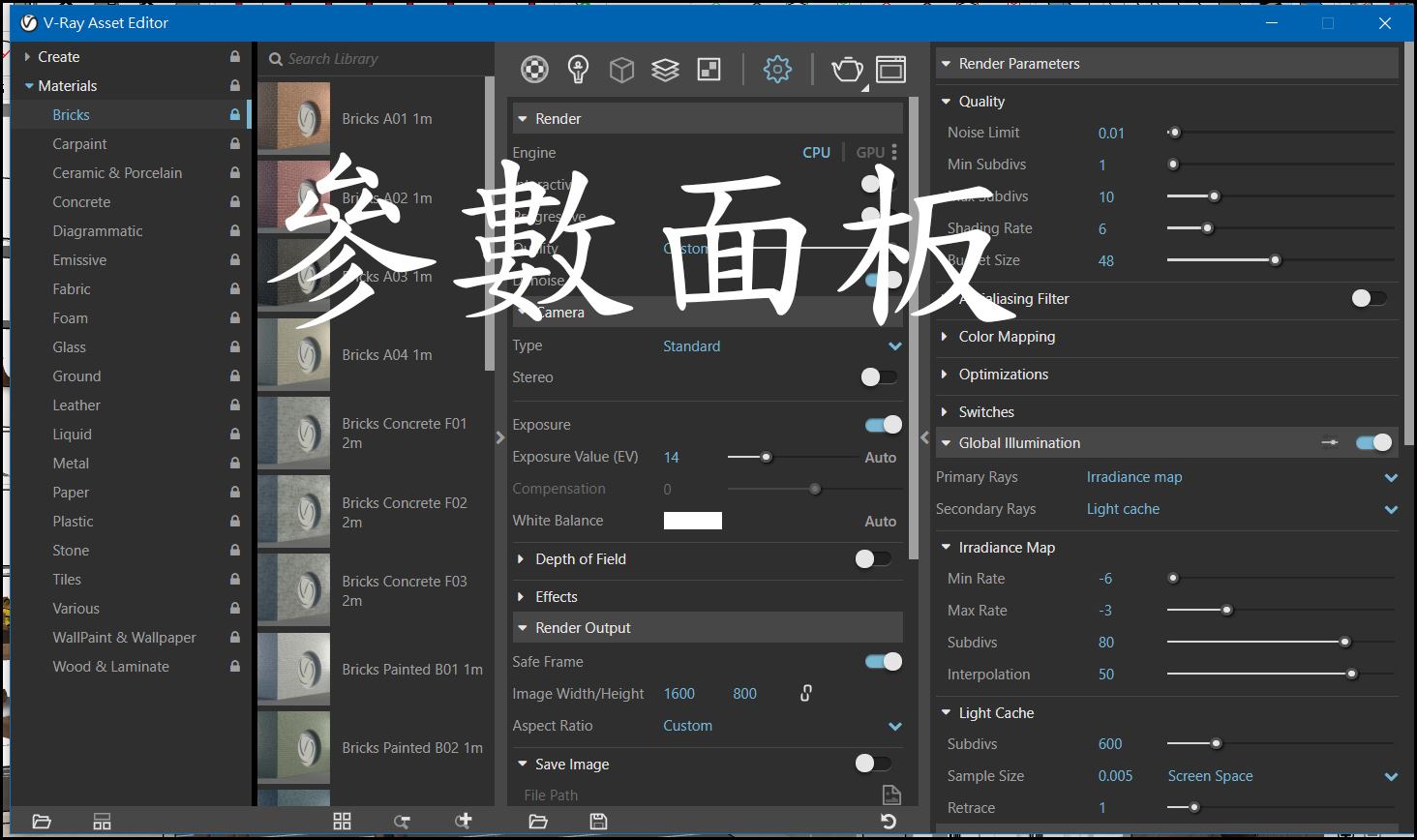The width and height of the screenshot is (1417, 840).
Task: Select the Leather material category
Action: [76, 405]
